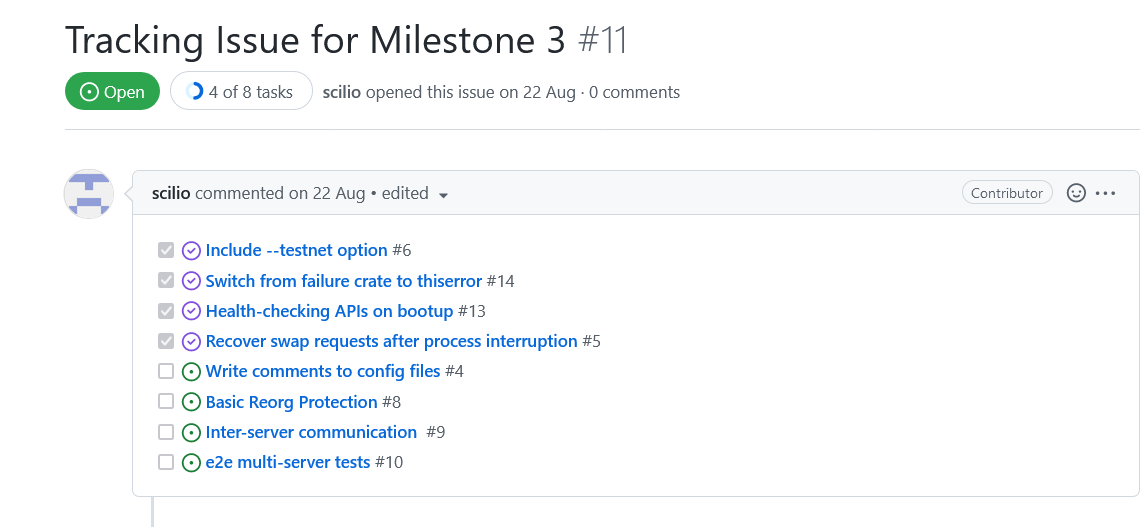
Task: Click the open-issue icon beside e2e multi-server tests
Action: [x=190, y=462]
